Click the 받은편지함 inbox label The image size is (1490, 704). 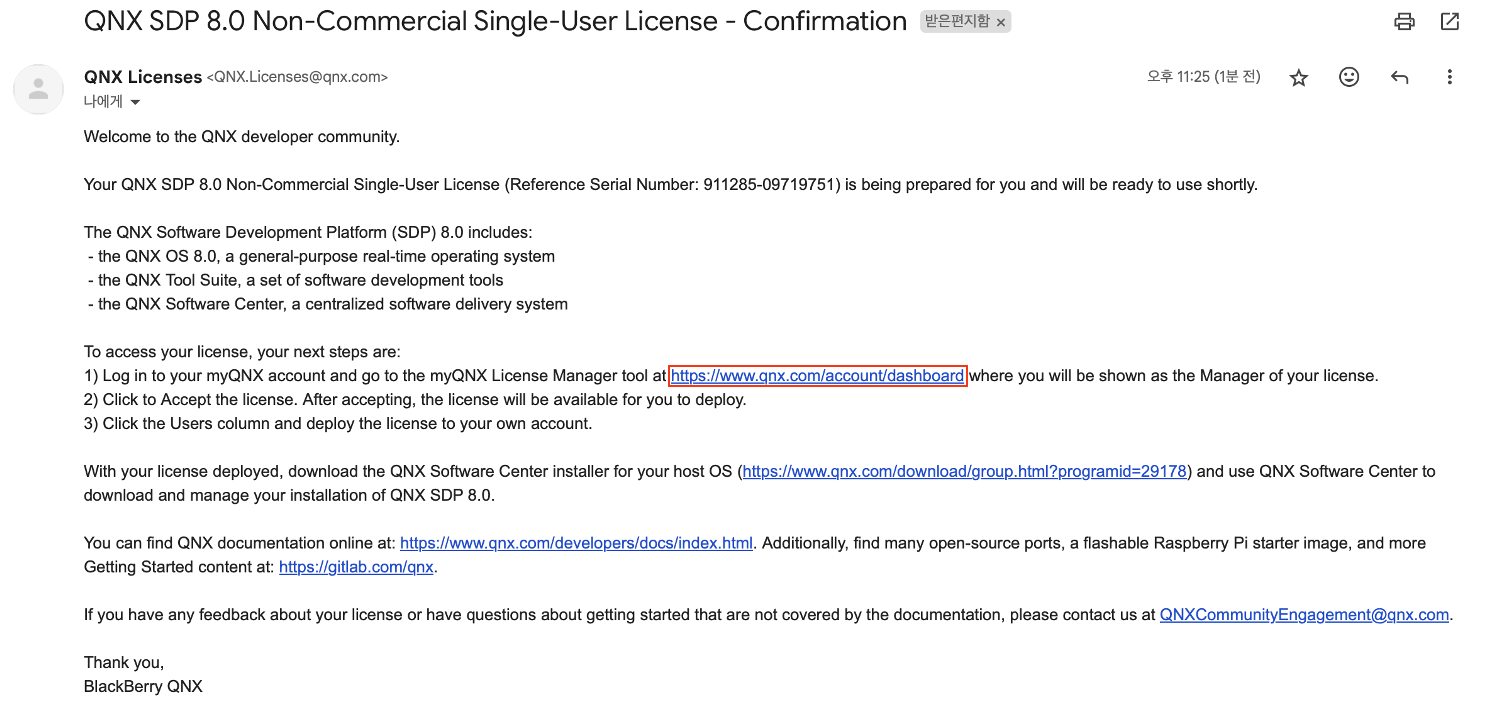957,22
